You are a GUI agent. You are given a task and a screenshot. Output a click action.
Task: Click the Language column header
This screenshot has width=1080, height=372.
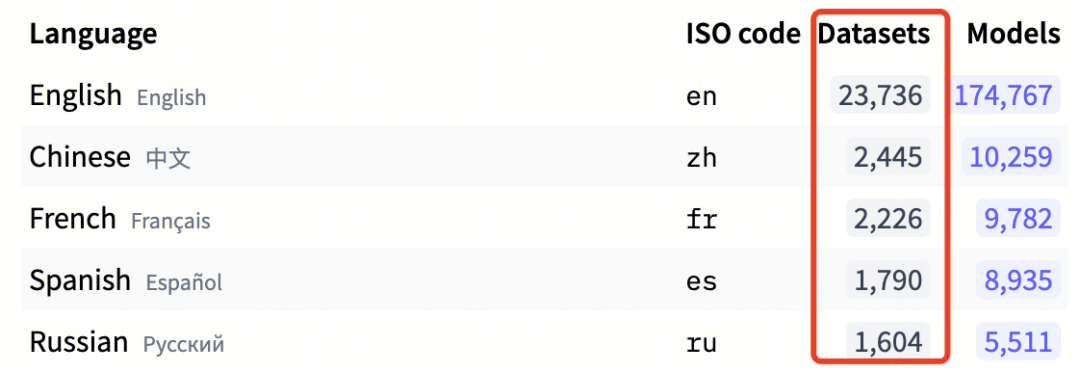93,33
